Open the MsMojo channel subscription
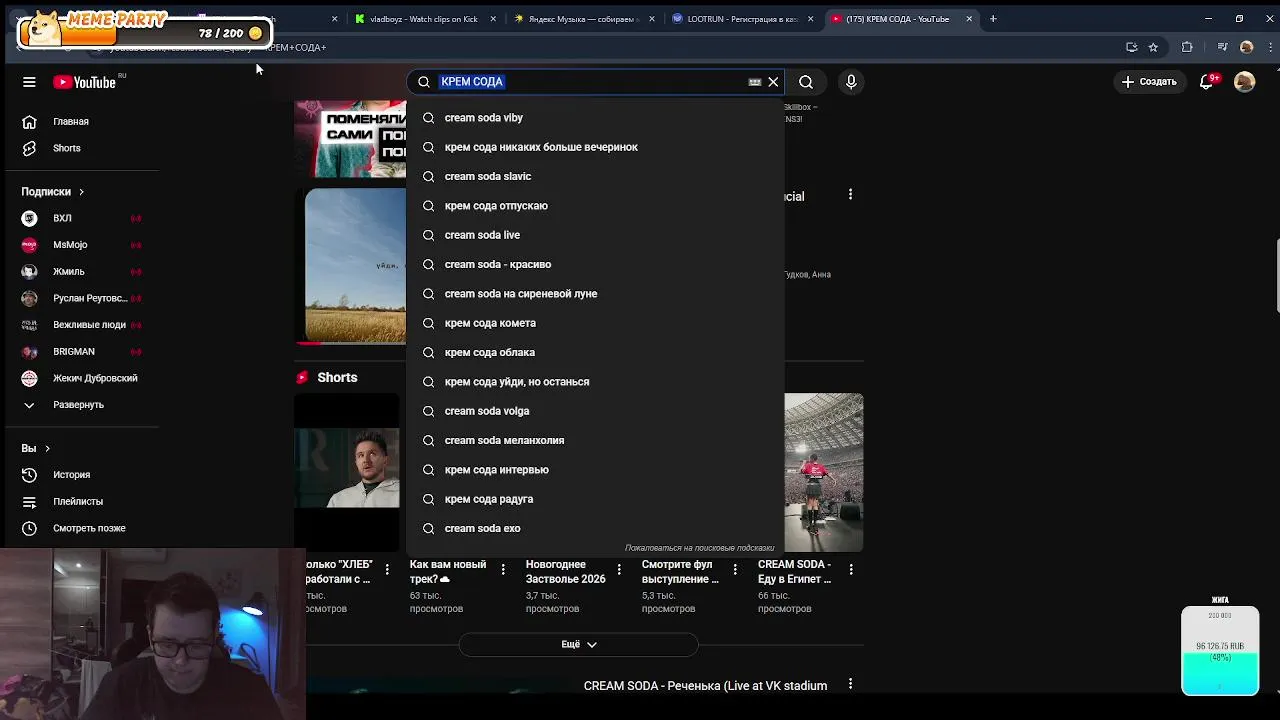The width and height of the screenshot is (1280, 720). click(80, 245)
